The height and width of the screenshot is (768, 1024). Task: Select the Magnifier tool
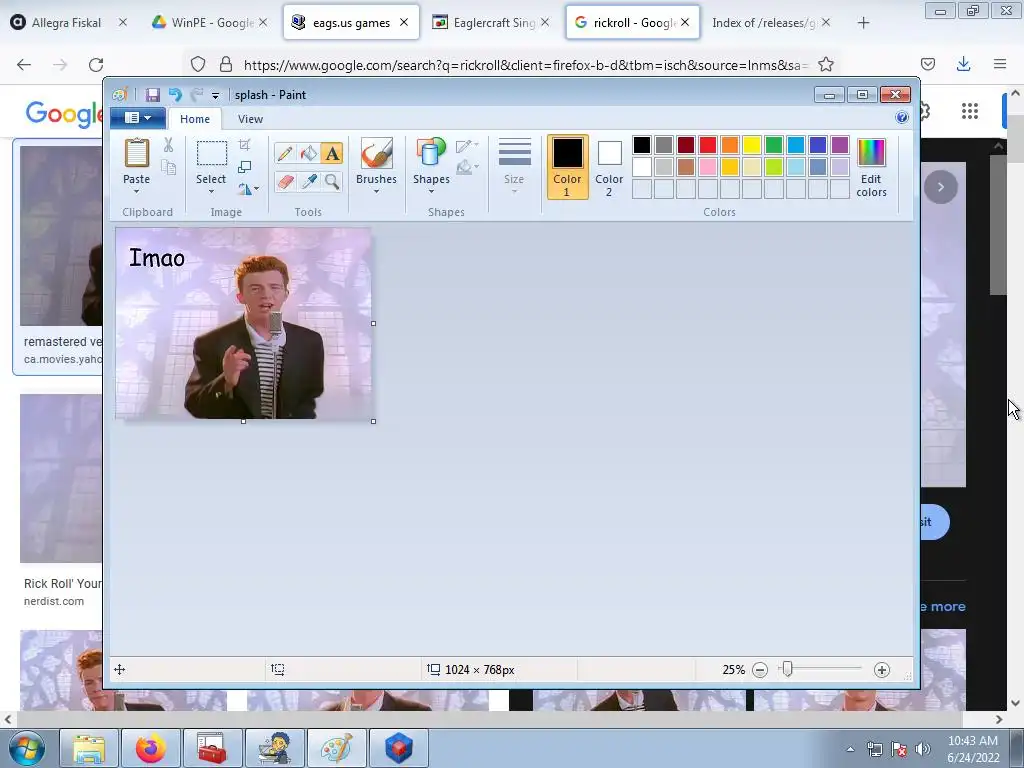coord(332,181)
